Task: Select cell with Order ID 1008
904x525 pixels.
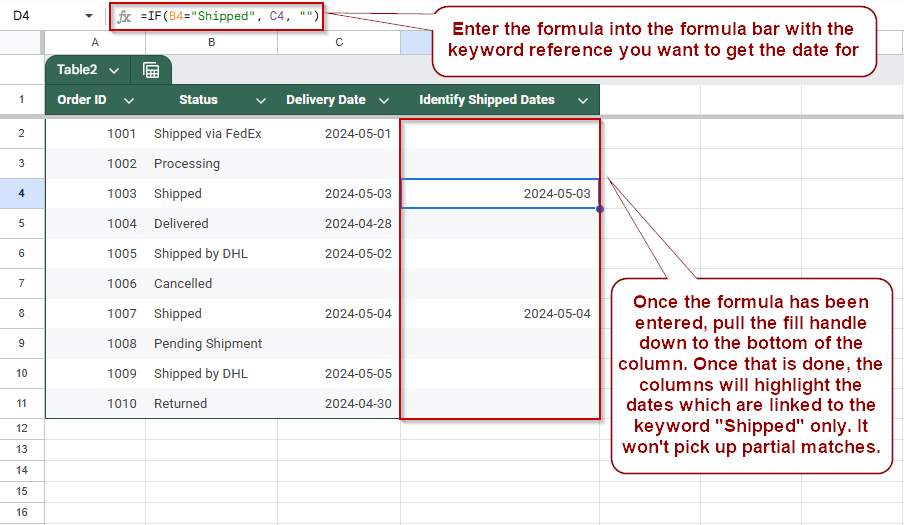Action: 95,343
